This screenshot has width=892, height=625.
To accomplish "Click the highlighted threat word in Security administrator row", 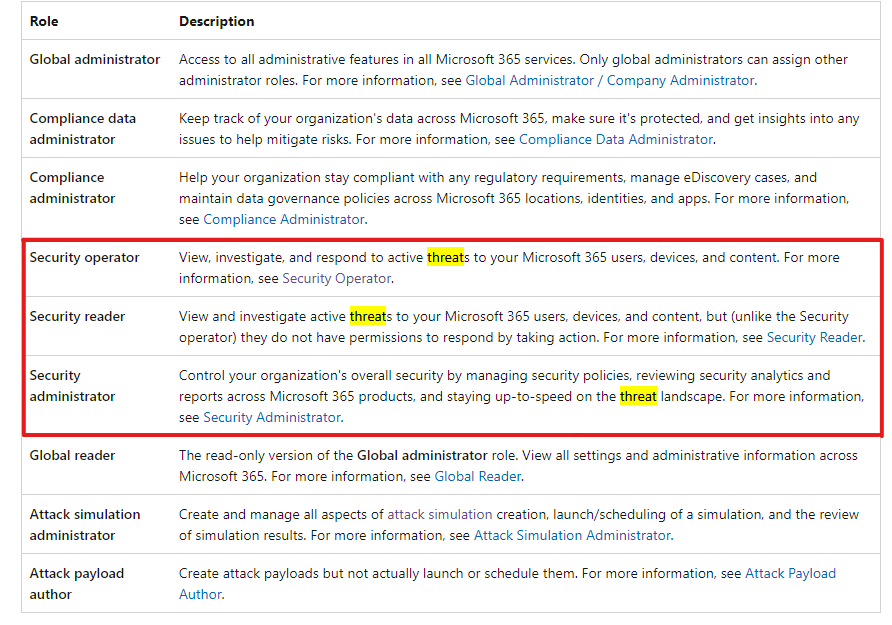I will [x=638, y=396].
